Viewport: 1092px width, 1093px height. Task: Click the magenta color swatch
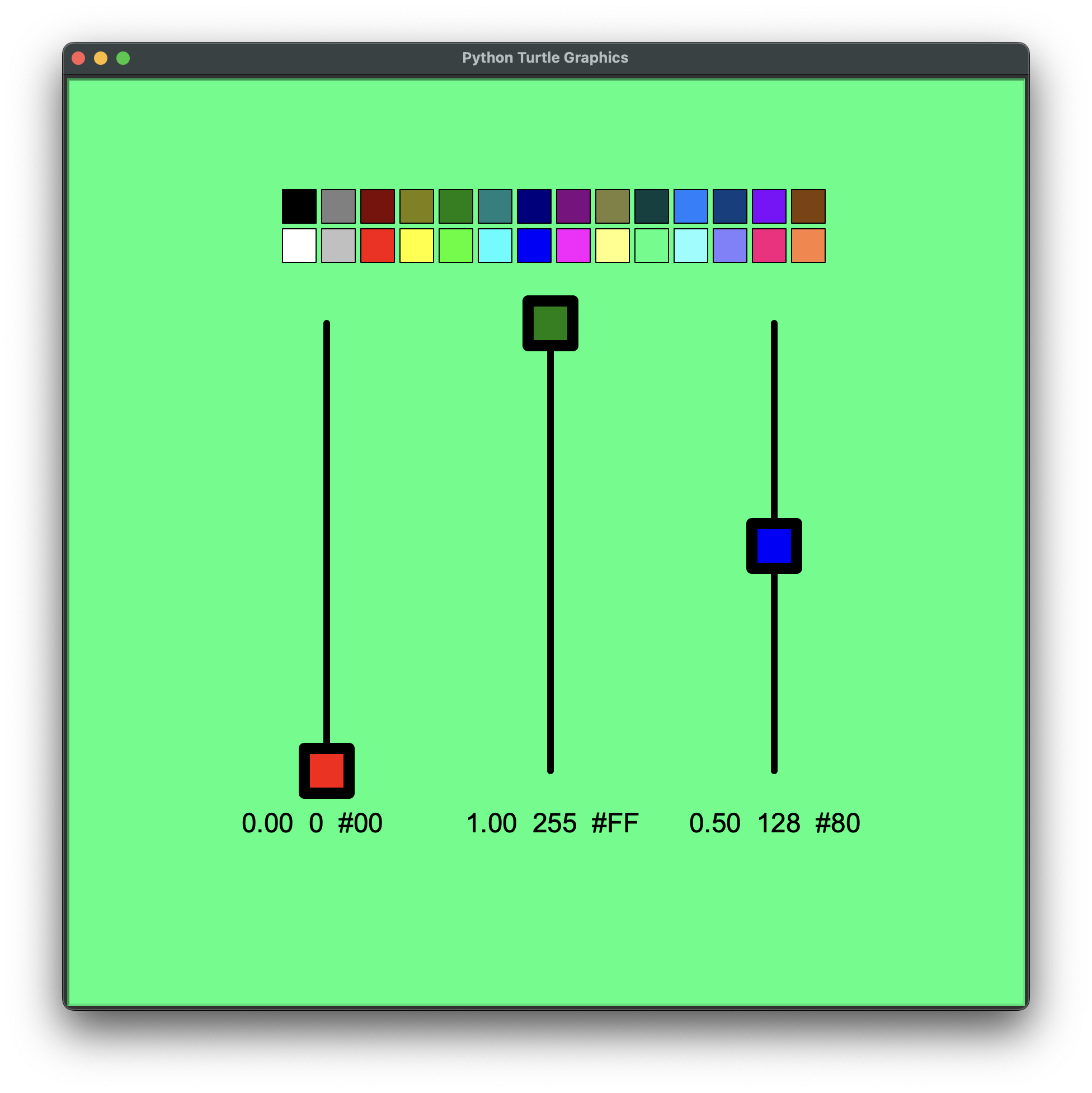pos(573,246)
